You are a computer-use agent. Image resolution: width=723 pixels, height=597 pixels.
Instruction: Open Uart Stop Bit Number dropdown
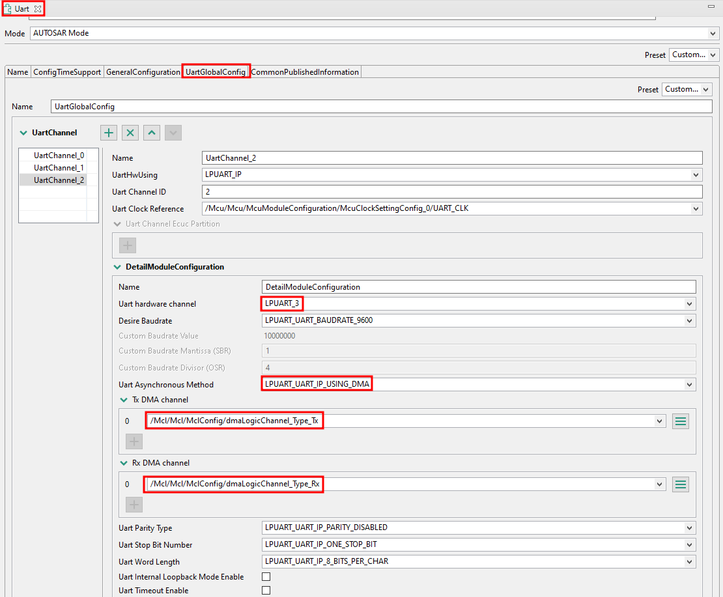coord(689,545)
